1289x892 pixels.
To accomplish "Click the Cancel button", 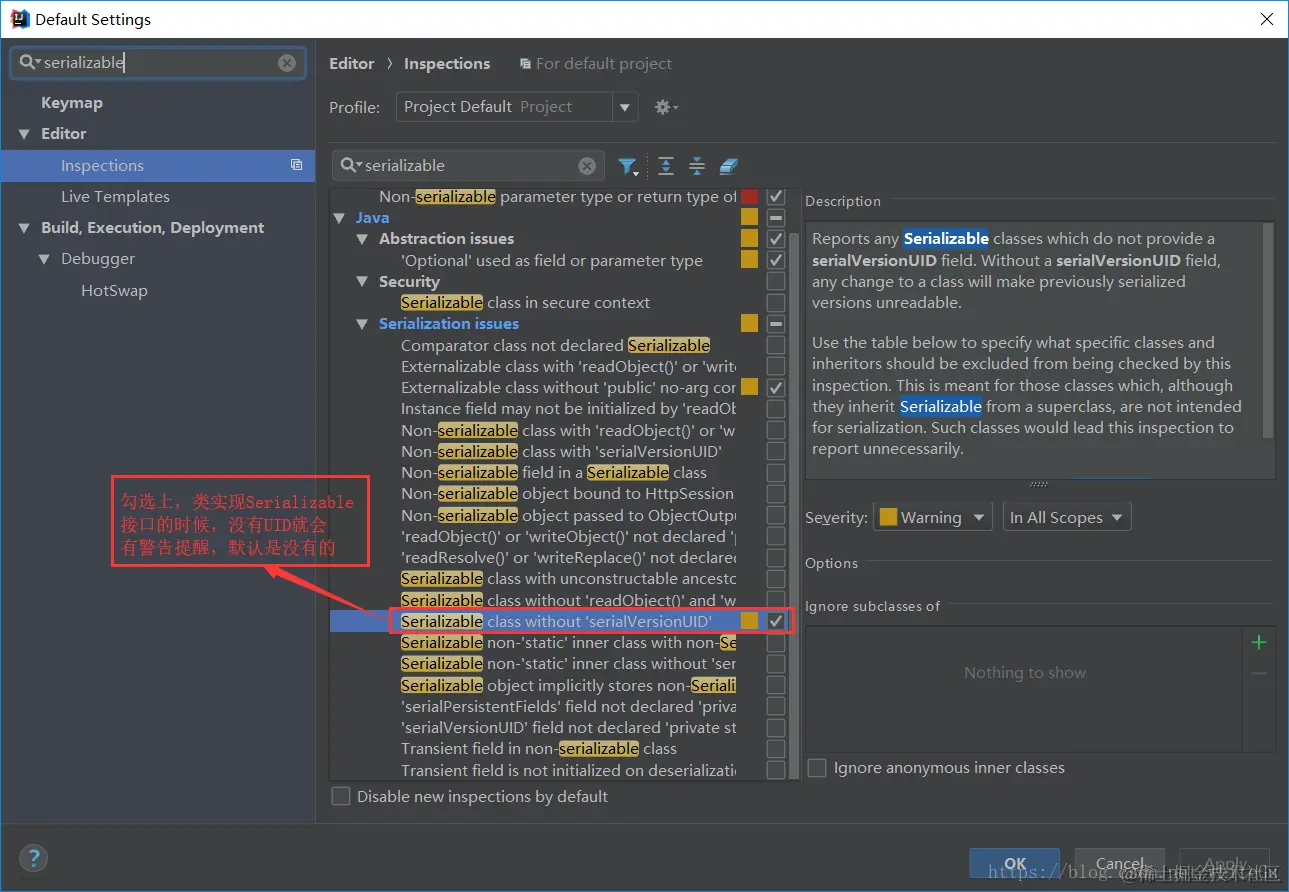I will click(x=1119, y=863).
